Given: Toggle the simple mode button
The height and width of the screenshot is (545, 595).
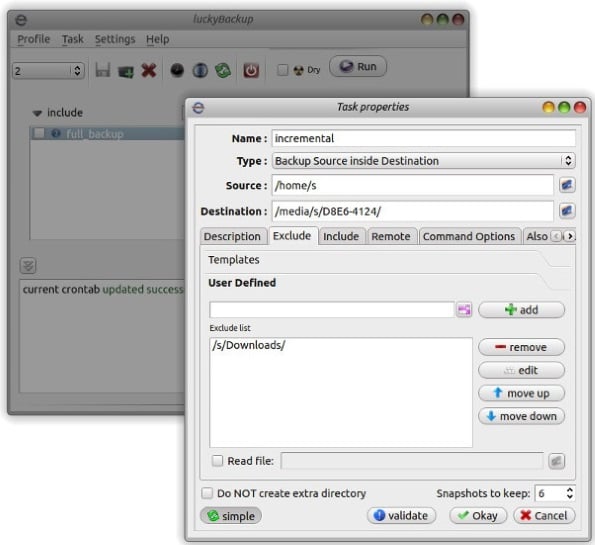Looking at the screenshot, I should pos(231,516).
